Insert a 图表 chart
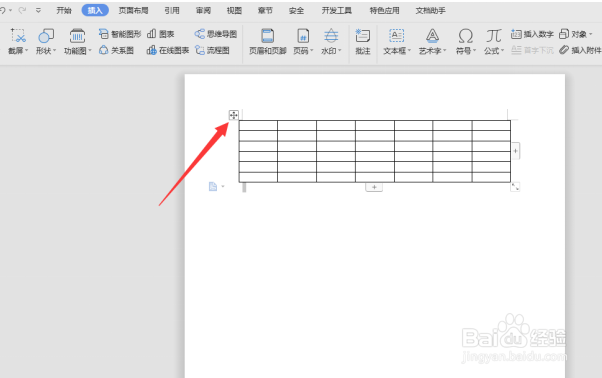Image resolution: width=602 pixels, height=378 pixels. click(x=161, y=34)
